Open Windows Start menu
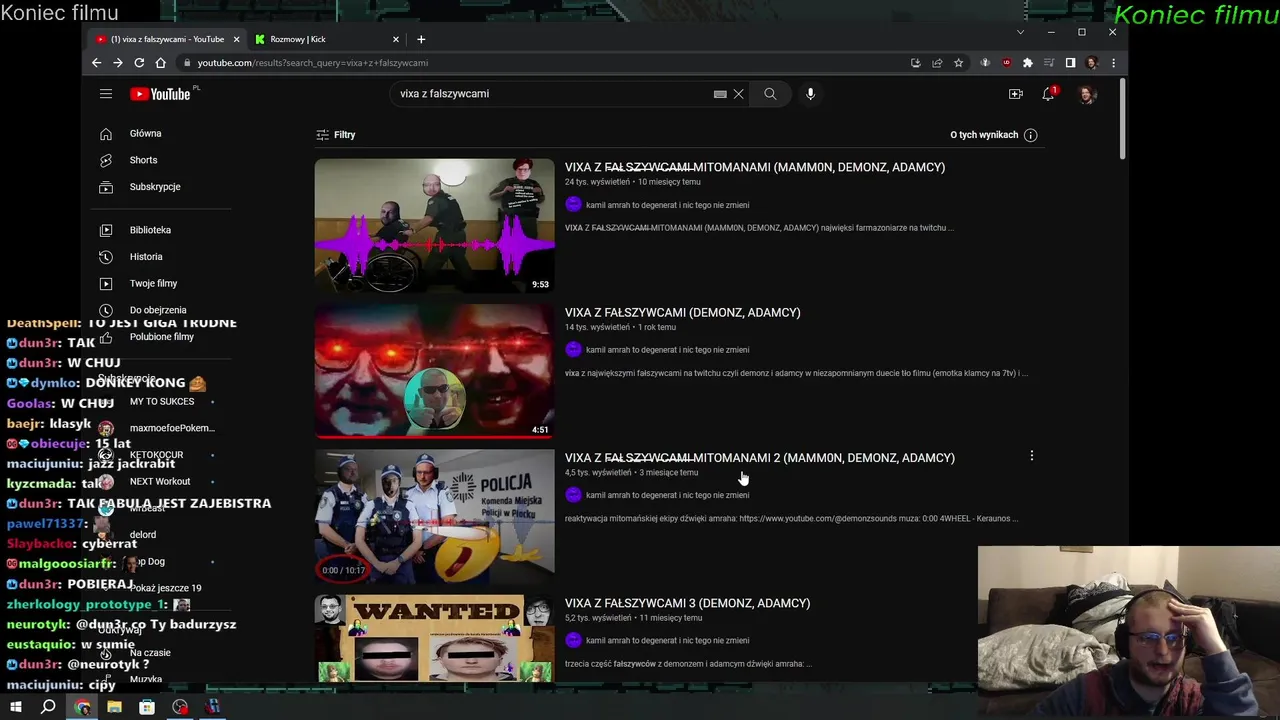This screenshot has width=1280, height=720. click(15, 707)
